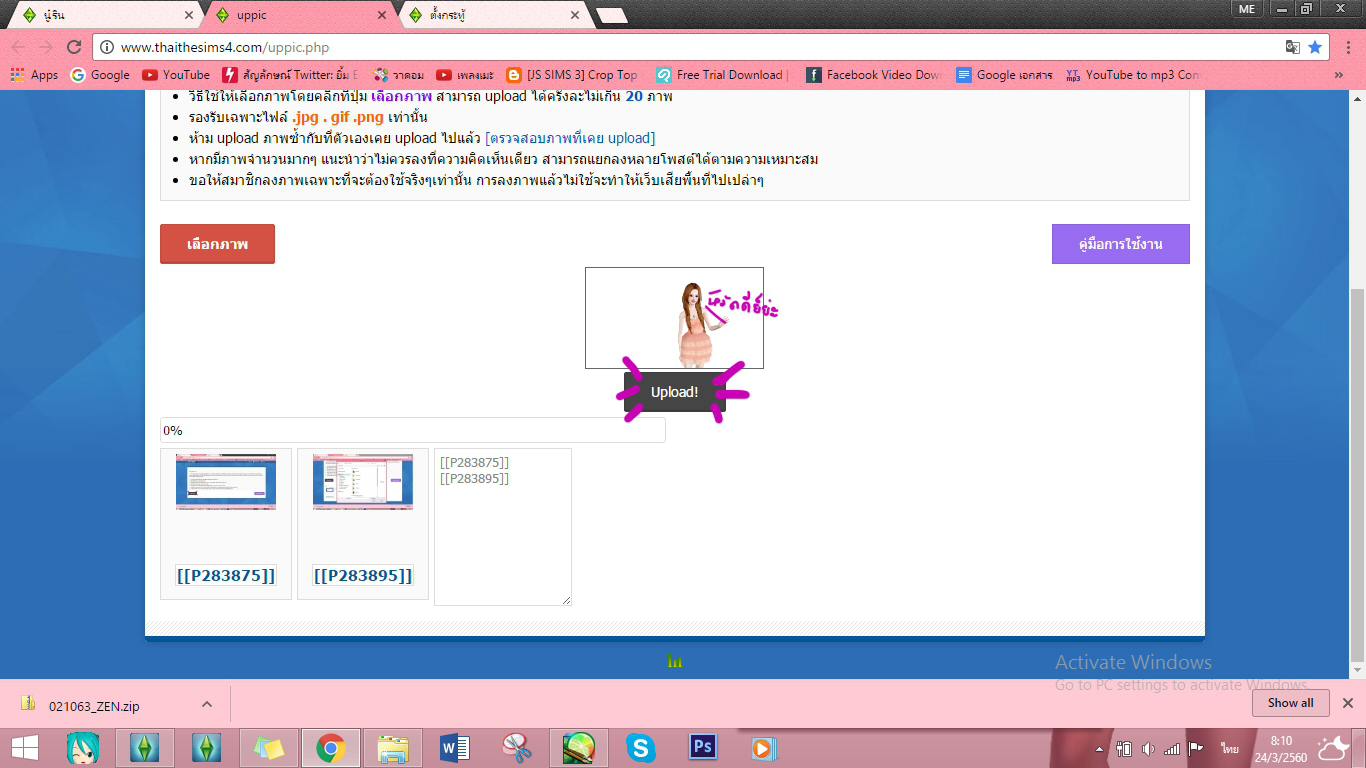Open the Free Trial Download bookmark
Viewport: 1366px width, 768px height.
pyautogui.click(x=722, y=75)
